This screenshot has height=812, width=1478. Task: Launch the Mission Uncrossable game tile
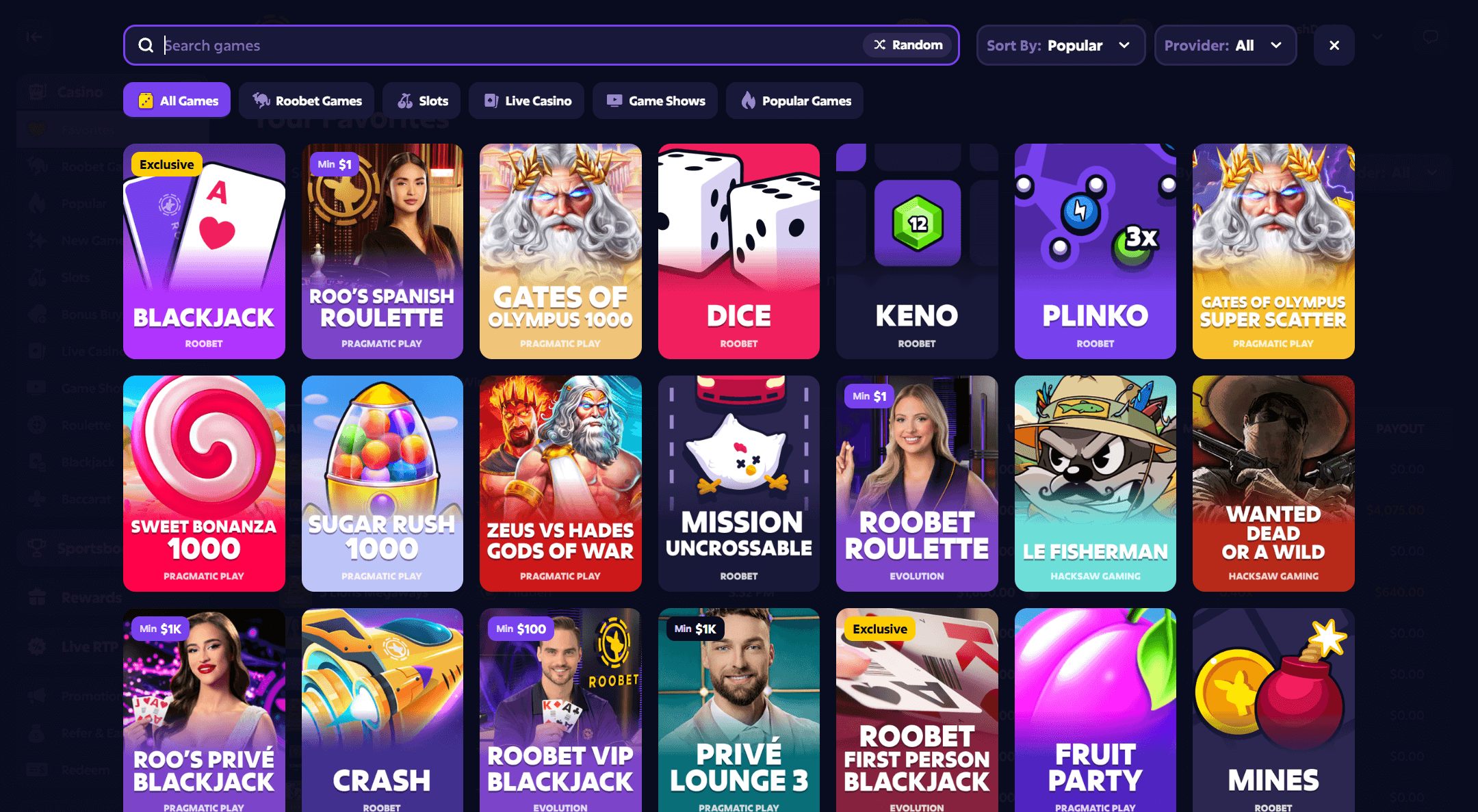pyautogui.click(x=739, y=483)
